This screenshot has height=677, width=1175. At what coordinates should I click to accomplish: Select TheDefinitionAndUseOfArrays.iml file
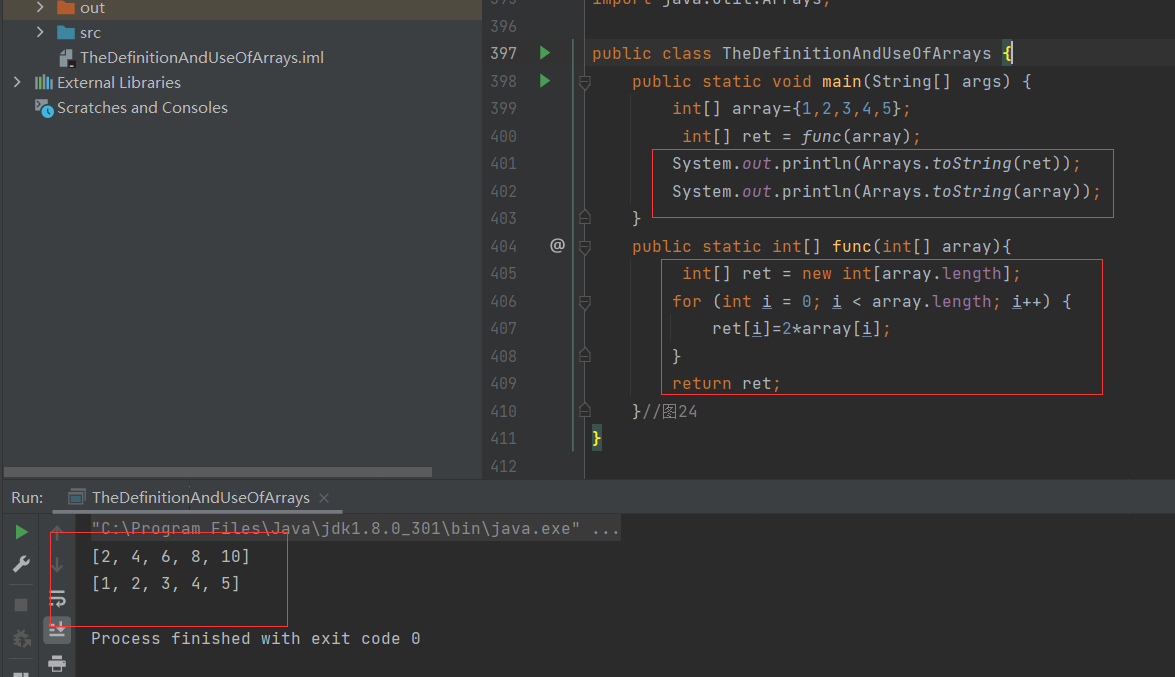202,58
